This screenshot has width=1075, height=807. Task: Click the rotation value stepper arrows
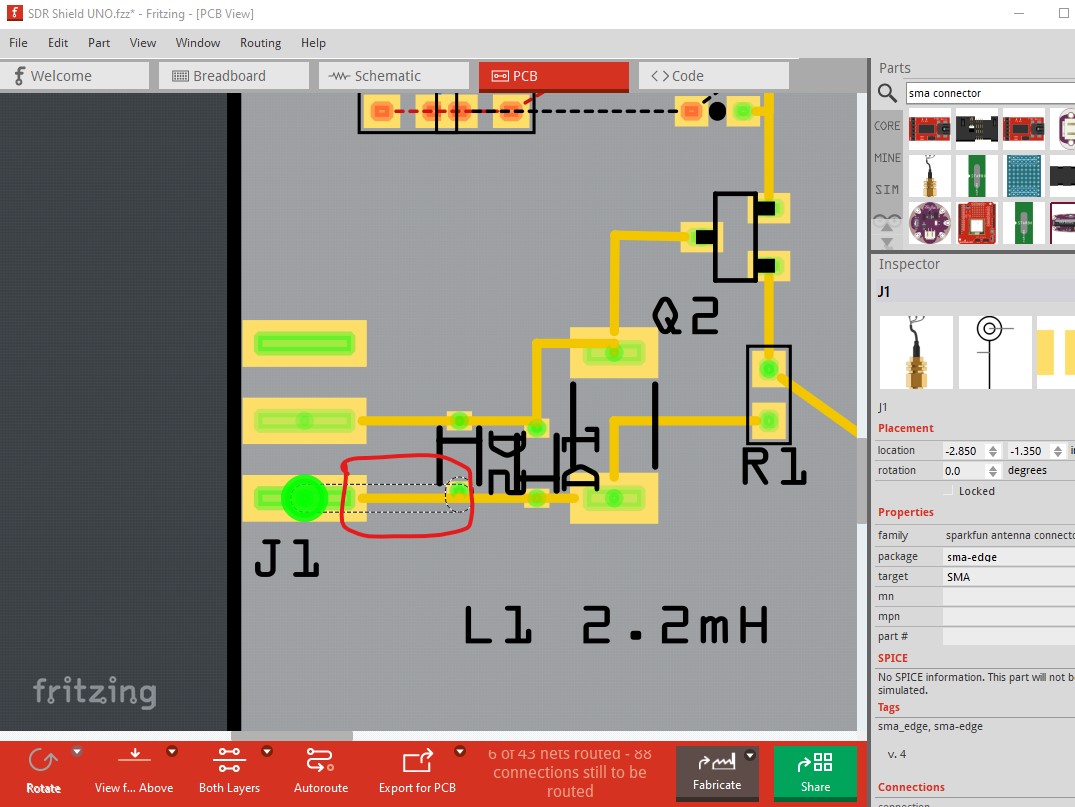pos(992,471)
